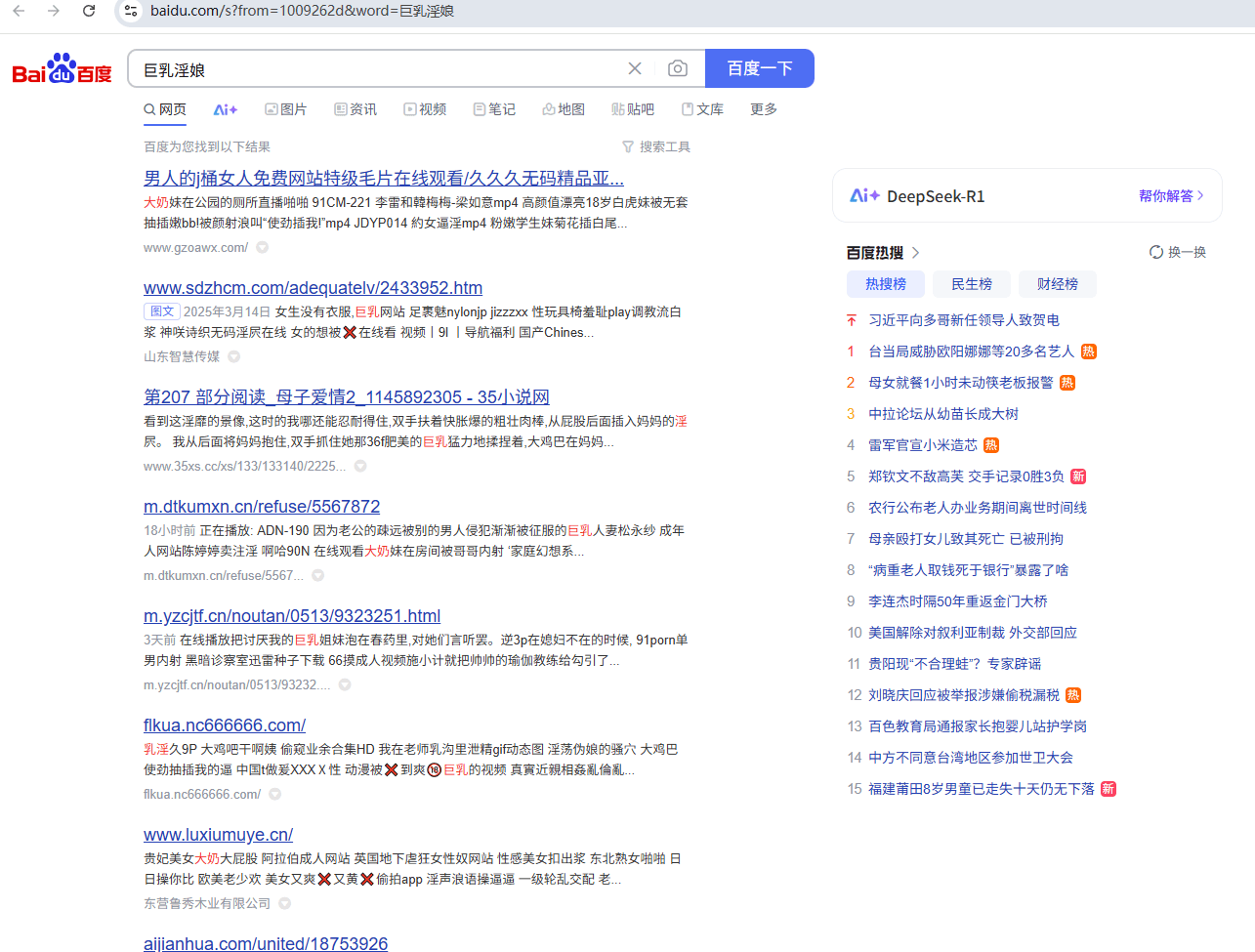Click the AI+ tab icon
This screenshot has width=1255, height=952.
pyautogui.click(x=226, y=109)
